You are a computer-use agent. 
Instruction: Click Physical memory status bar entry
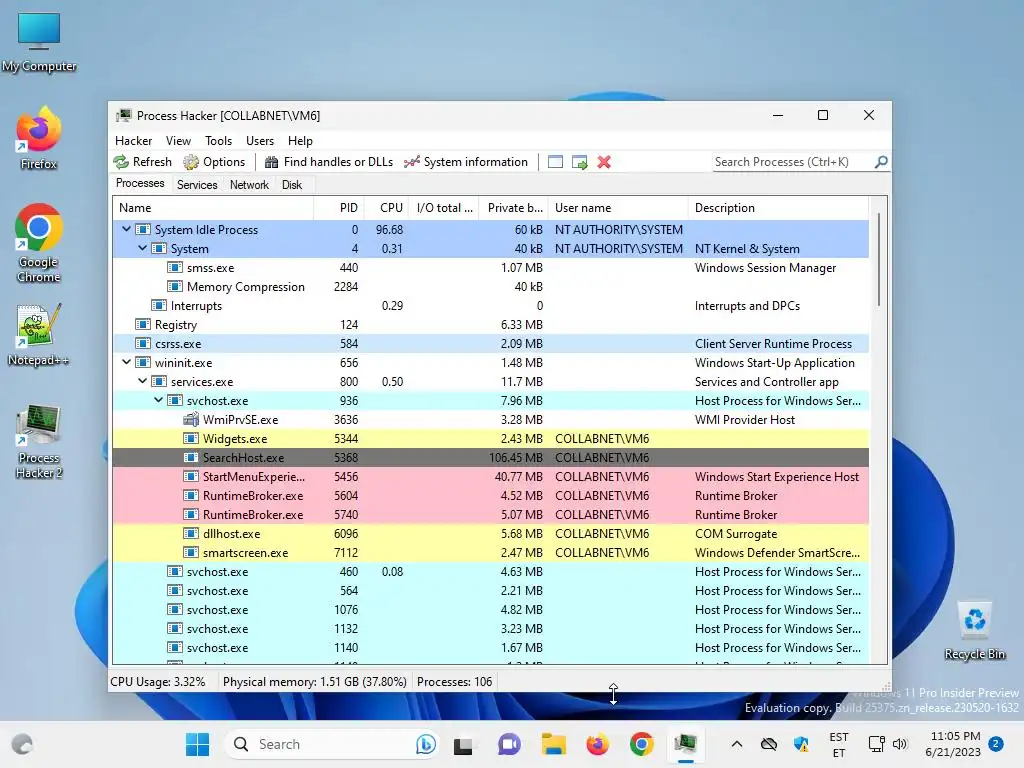(x=314, y=682)
